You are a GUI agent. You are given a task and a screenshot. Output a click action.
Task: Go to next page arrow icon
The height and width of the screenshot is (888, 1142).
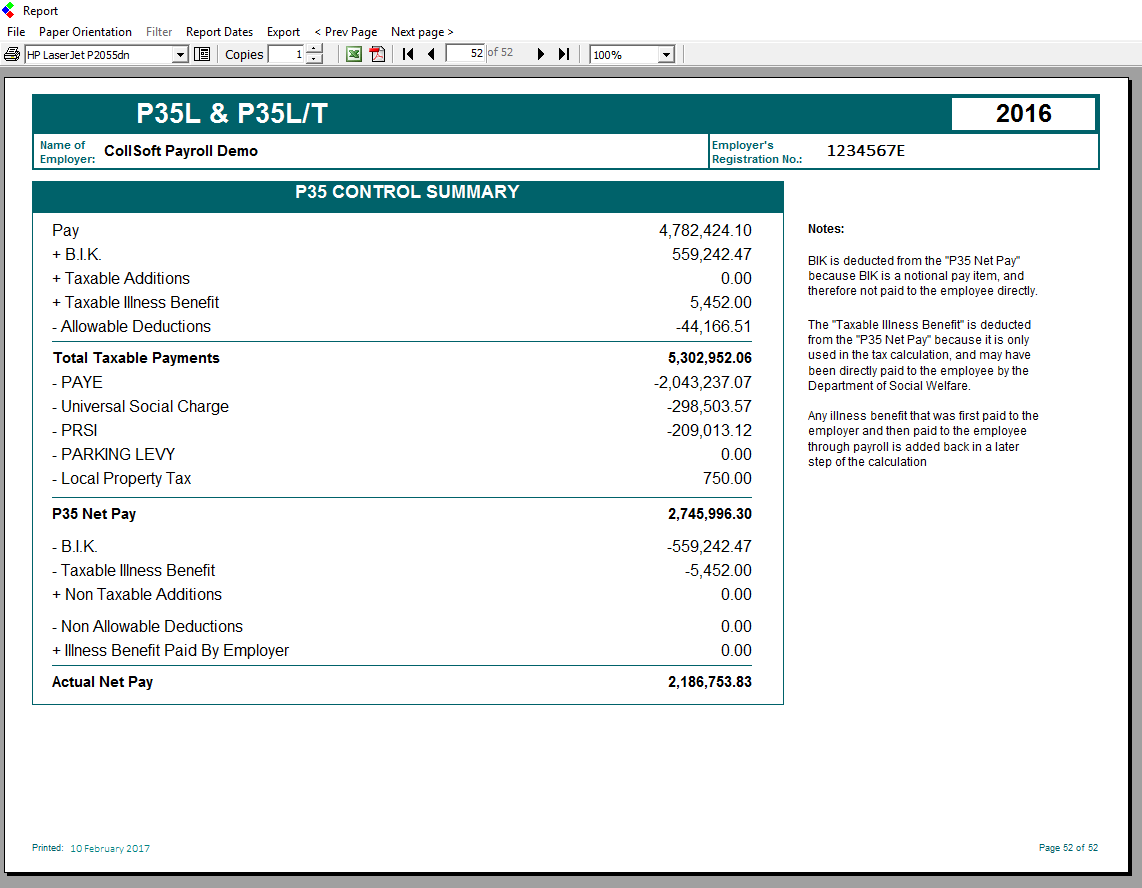pos(541,54)
